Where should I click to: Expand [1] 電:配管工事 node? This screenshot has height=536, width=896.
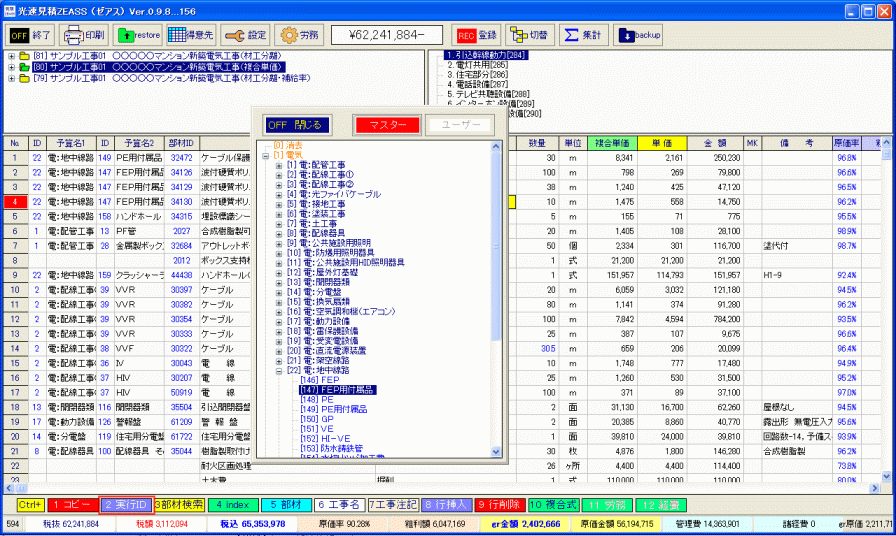(x=279, y=165)
